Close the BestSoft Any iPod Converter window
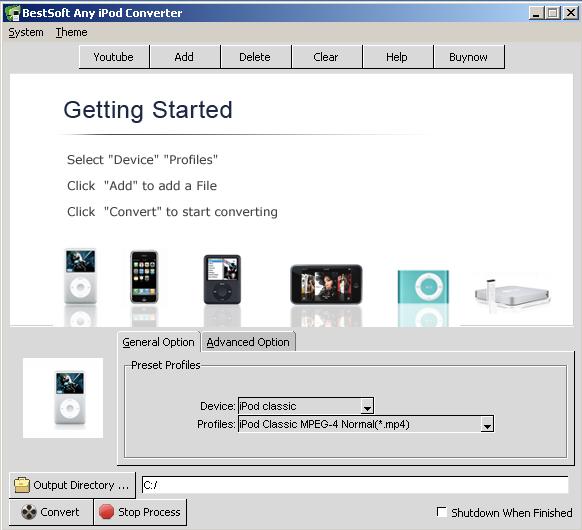This screenshot has width=582, height=530. pyautogui.click(x=570, y=13)
